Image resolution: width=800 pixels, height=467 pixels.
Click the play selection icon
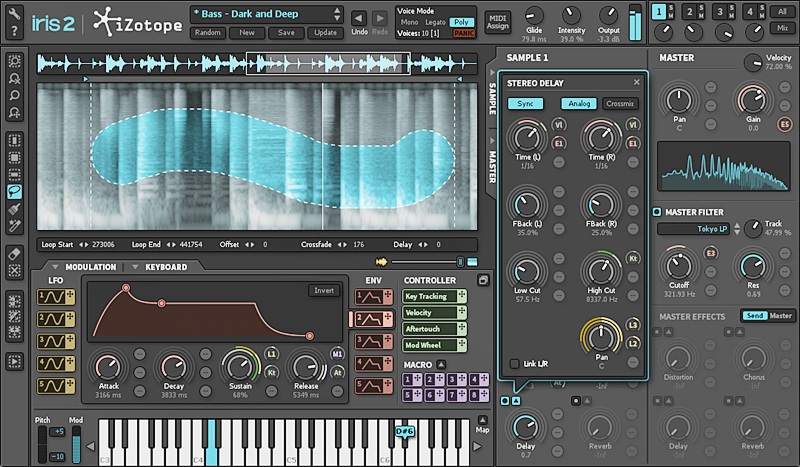tap(14, 362)
